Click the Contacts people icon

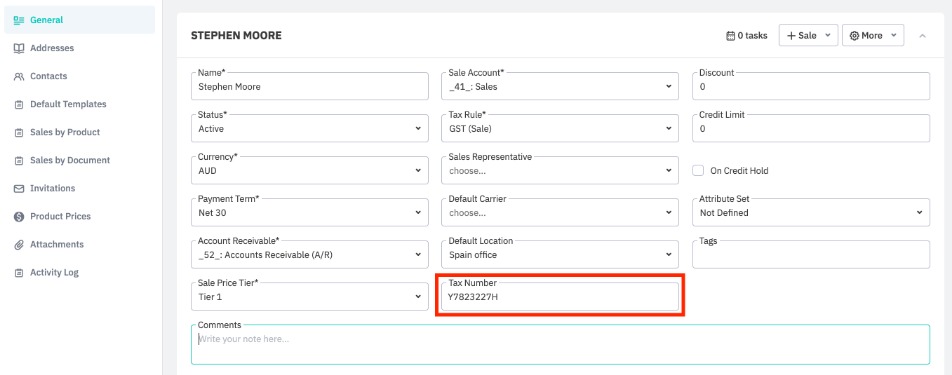click(x=19, y=76)
